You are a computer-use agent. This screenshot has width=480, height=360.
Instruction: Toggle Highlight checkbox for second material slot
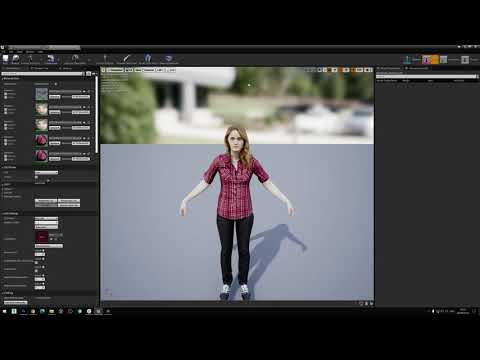pos(5,109)
